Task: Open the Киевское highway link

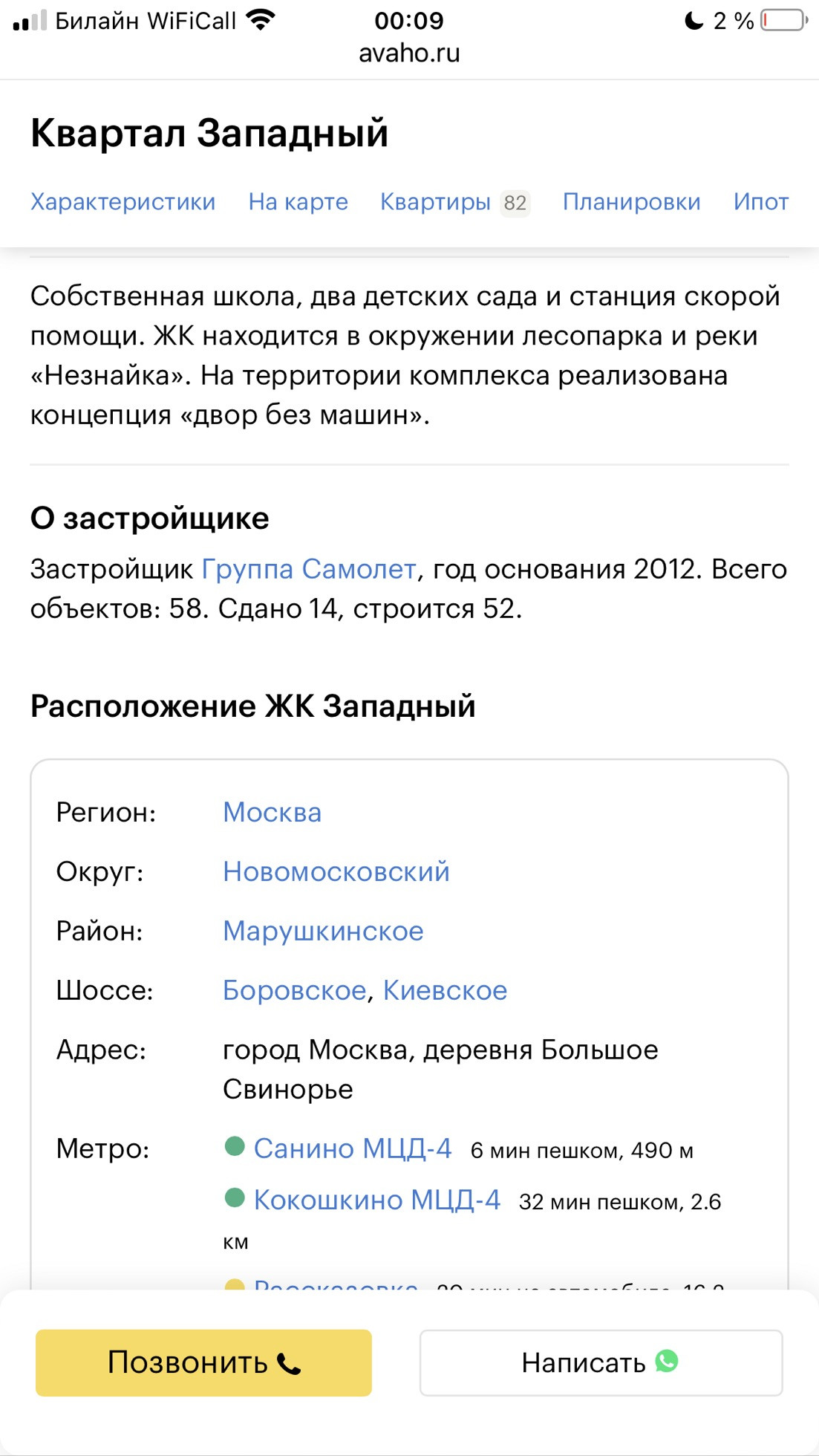Action: (445, 990)
